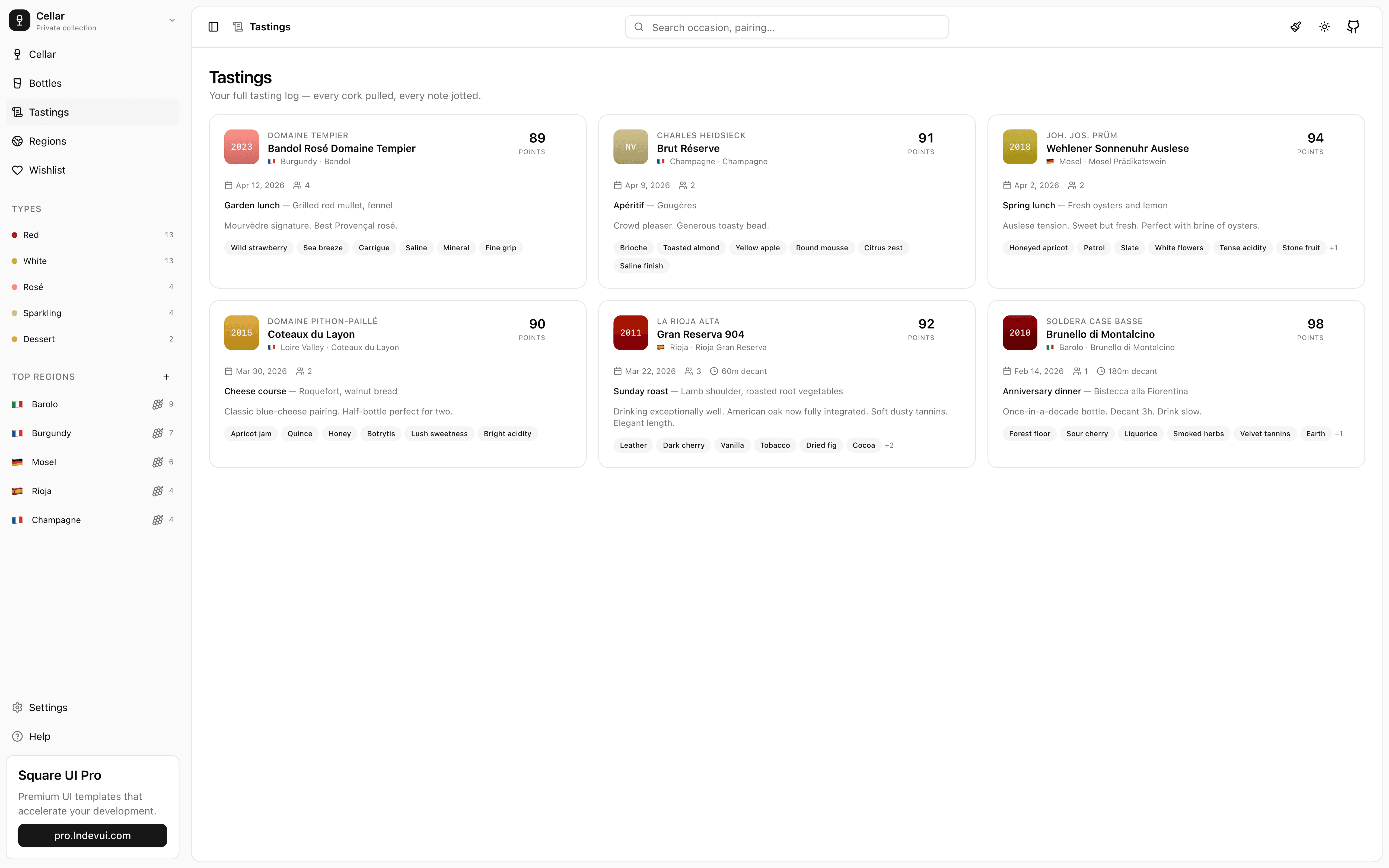Show more notes on Brunello di Montalcino
This screenshot has height=868, width=1389.
[x=1339, y=434]
